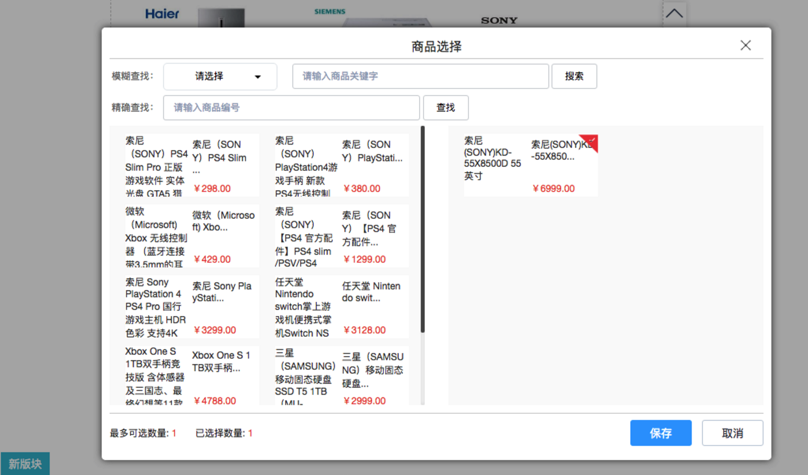Viewport: 808px width, 475px height.
Task: Click the product code input field
Action: tap(291, 107)
